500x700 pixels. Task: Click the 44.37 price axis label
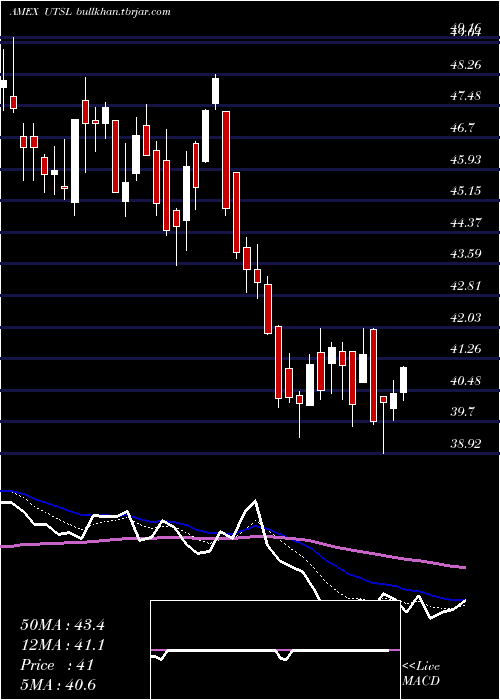pyautogui.click(x=466, y=222)
